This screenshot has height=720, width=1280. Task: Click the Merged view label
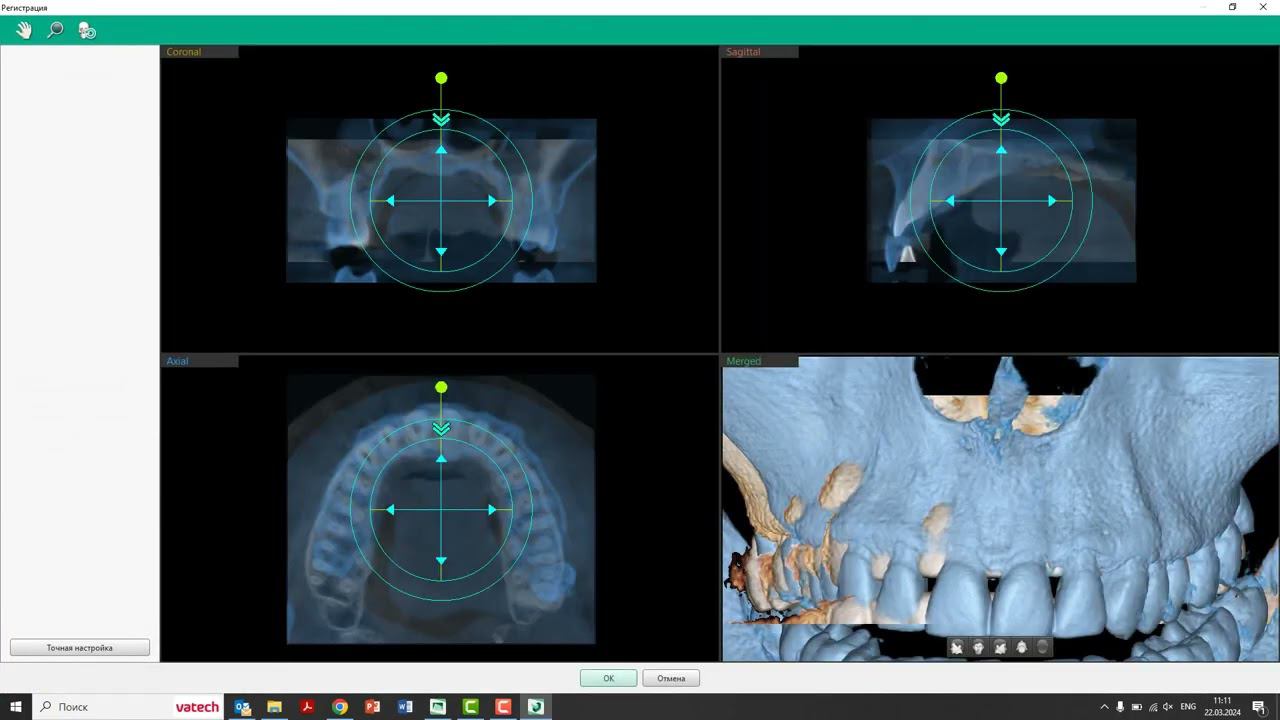pos(743,361)
